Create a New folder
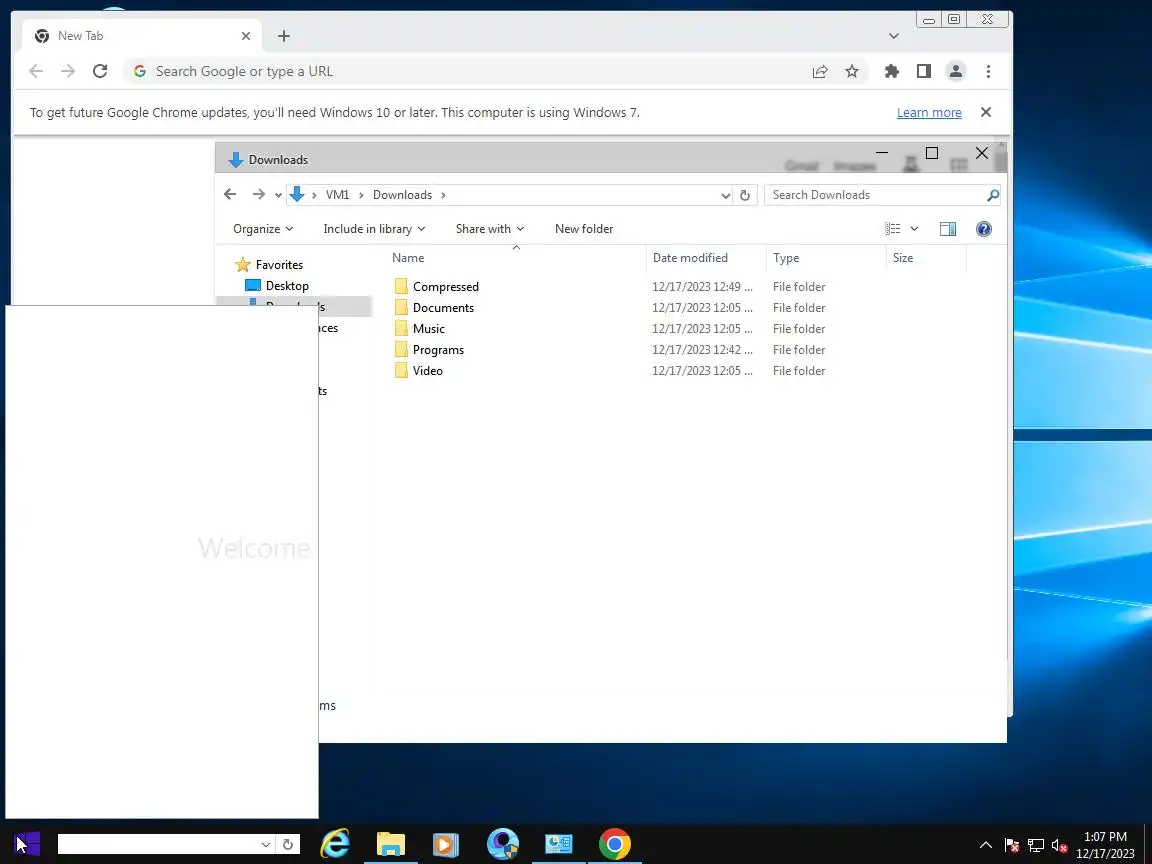The height and width of the screenshot is (864, 1152). tap(583, 228)
